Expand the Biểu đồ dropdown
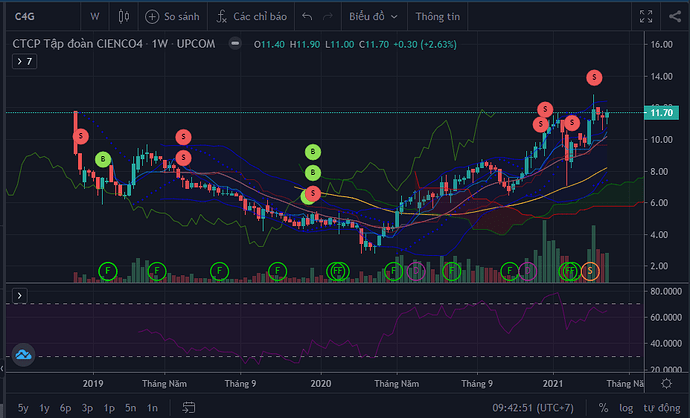 point(374,17)
